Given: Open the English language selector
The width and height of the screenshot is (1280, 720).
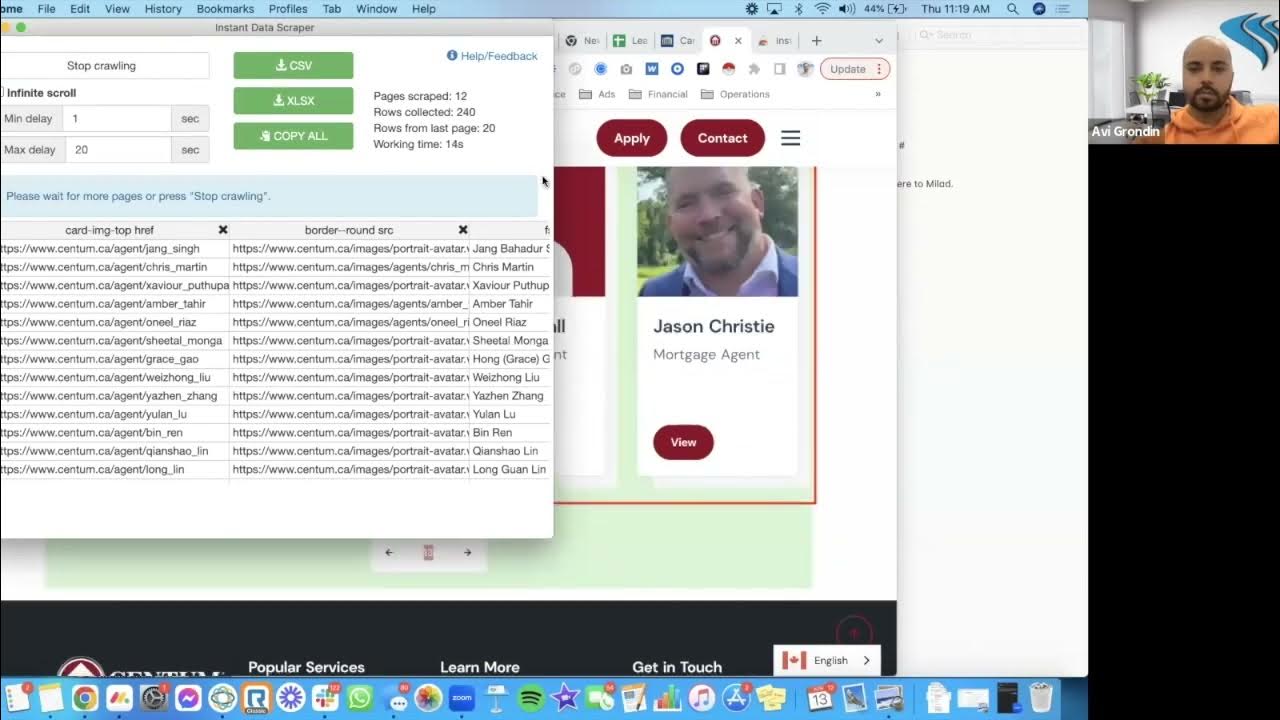Looking at the screenshot, I should (827, 660).
